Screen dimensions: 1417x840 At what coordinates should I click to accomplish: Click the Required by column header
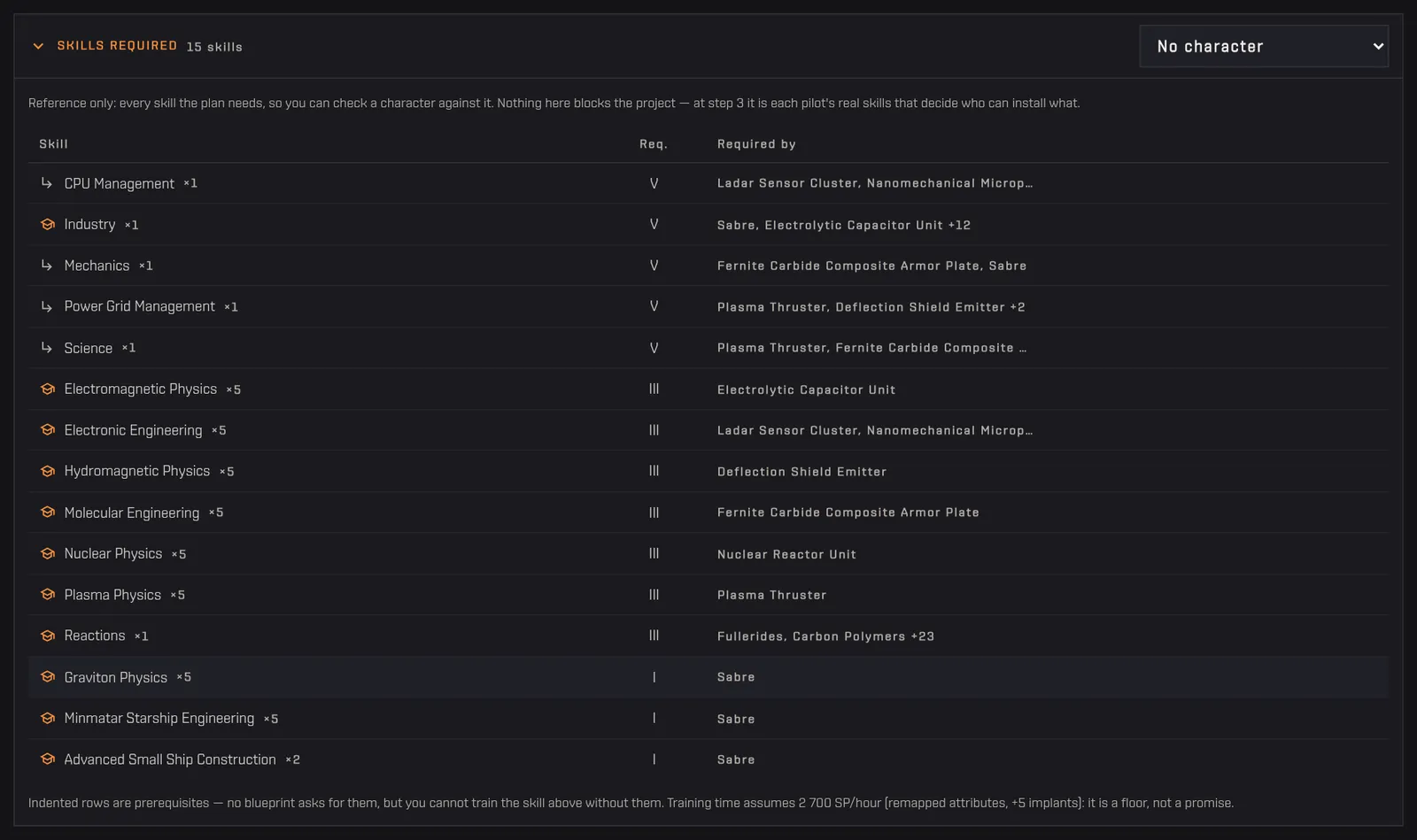point(756,143)
